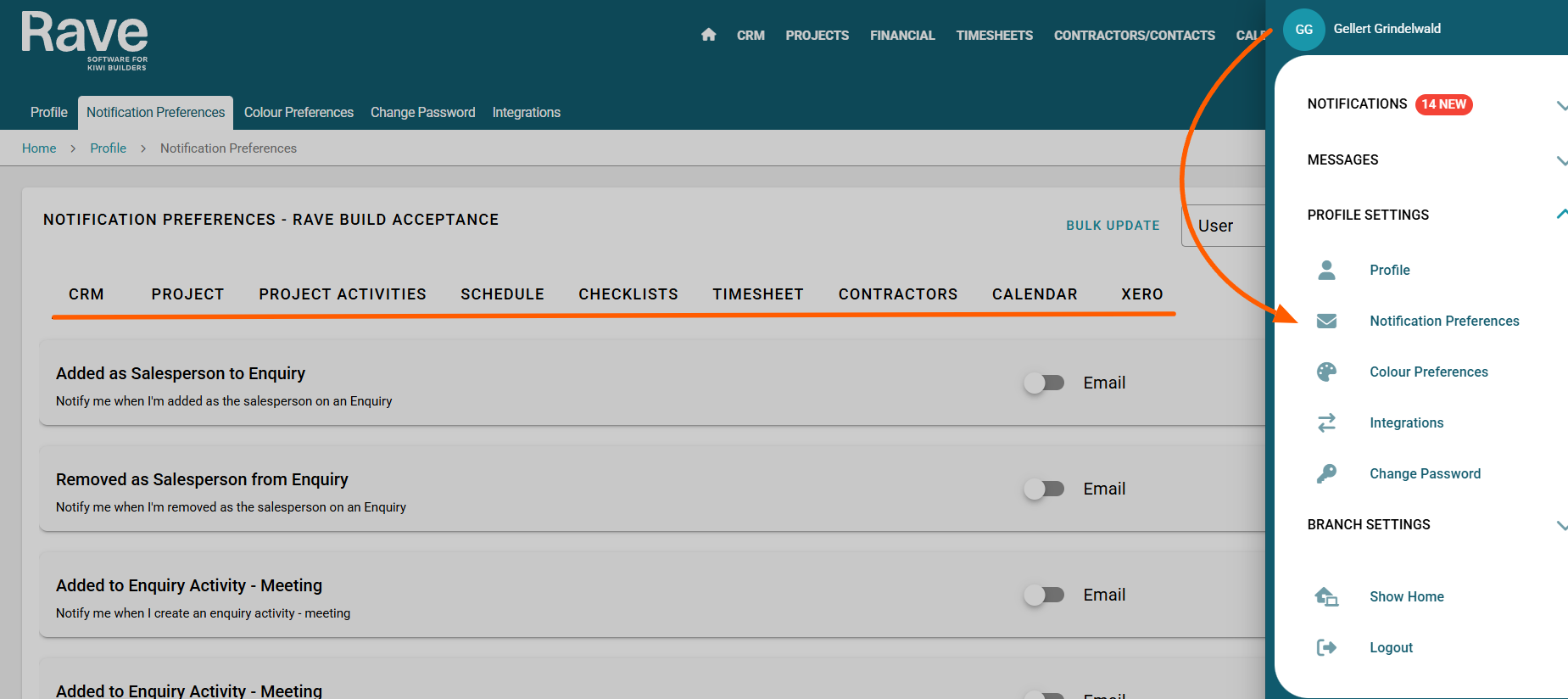
Task: Open the CRM menu in top navigation
Action: (751, 36)
